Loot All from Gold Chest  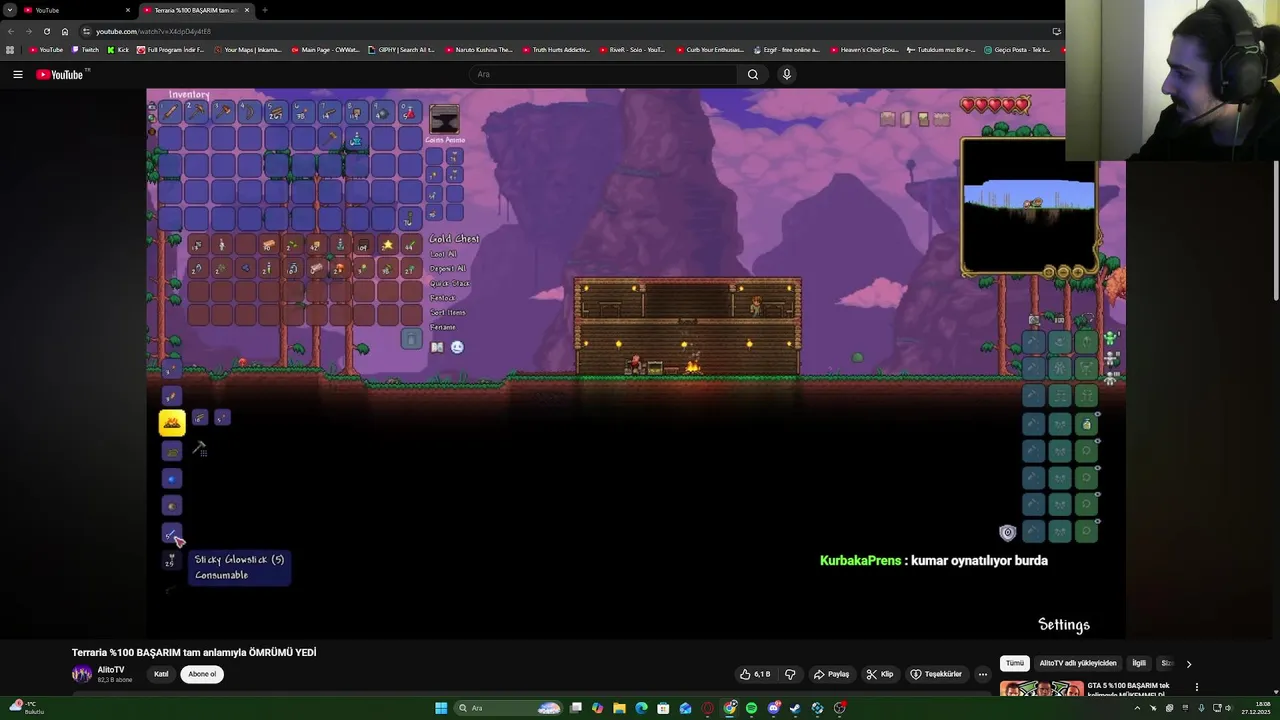point(443,254)
